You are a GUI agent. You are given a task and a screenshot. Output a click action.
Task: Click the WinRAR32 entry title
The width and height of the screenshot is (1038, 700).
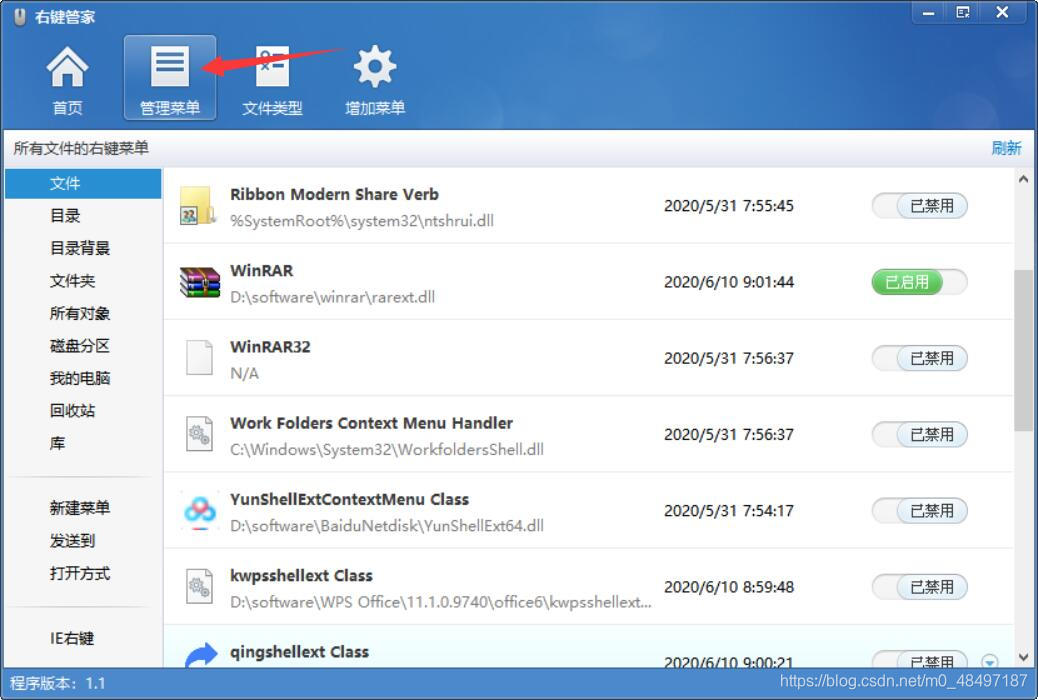point(270,347)
